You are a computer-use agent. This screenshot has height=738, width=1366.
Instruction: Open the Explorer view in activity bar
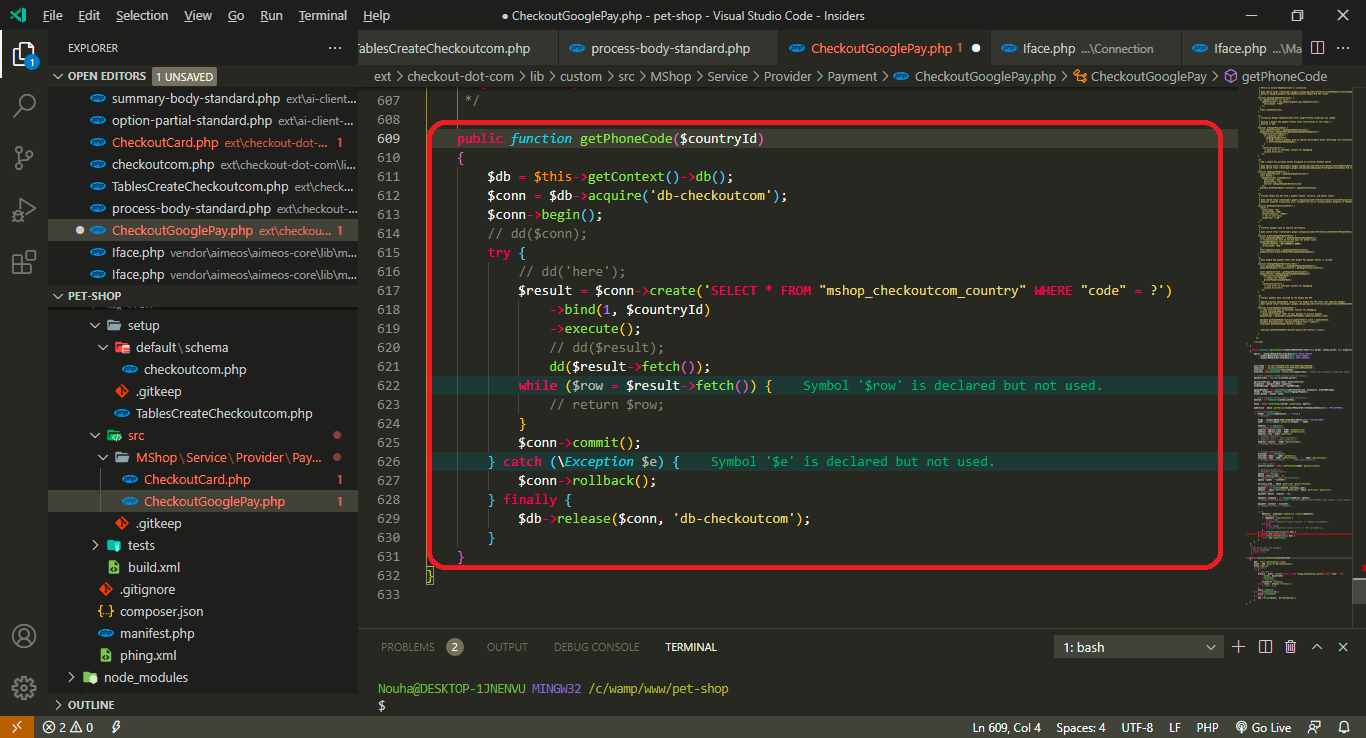[x=24, y=53]
